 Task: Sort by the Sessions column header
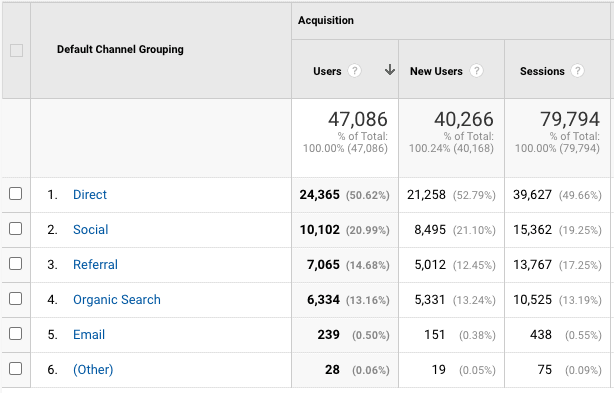click(x=542, y=71)
